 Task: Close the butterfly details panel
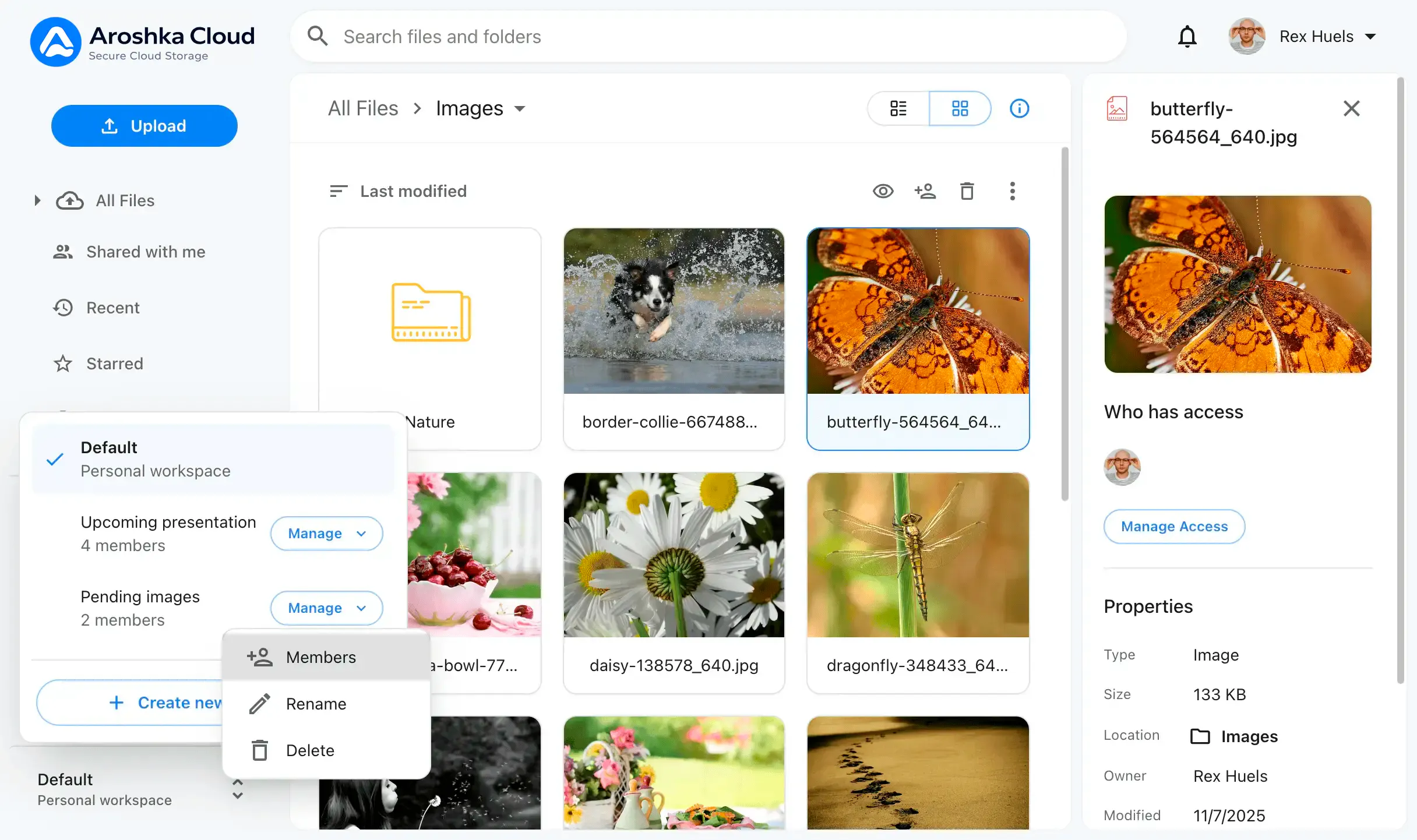pos(1352,108)
